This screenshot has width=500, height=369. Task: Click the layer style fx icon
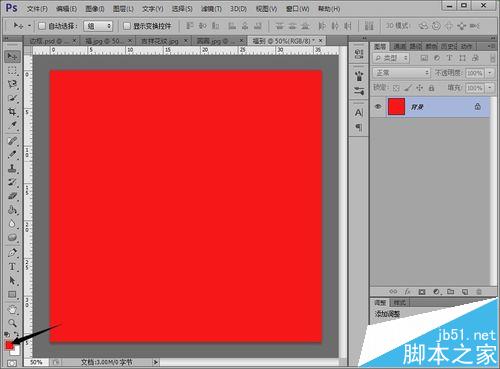pos(408,292)
